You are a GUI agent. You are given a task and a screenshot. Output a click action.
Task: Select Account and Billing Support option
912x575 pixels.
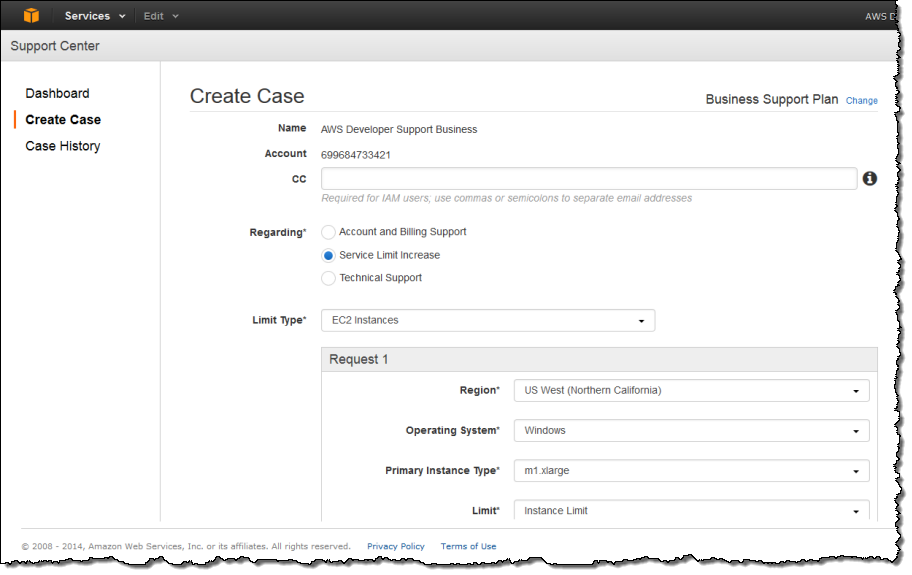point(328,232)
